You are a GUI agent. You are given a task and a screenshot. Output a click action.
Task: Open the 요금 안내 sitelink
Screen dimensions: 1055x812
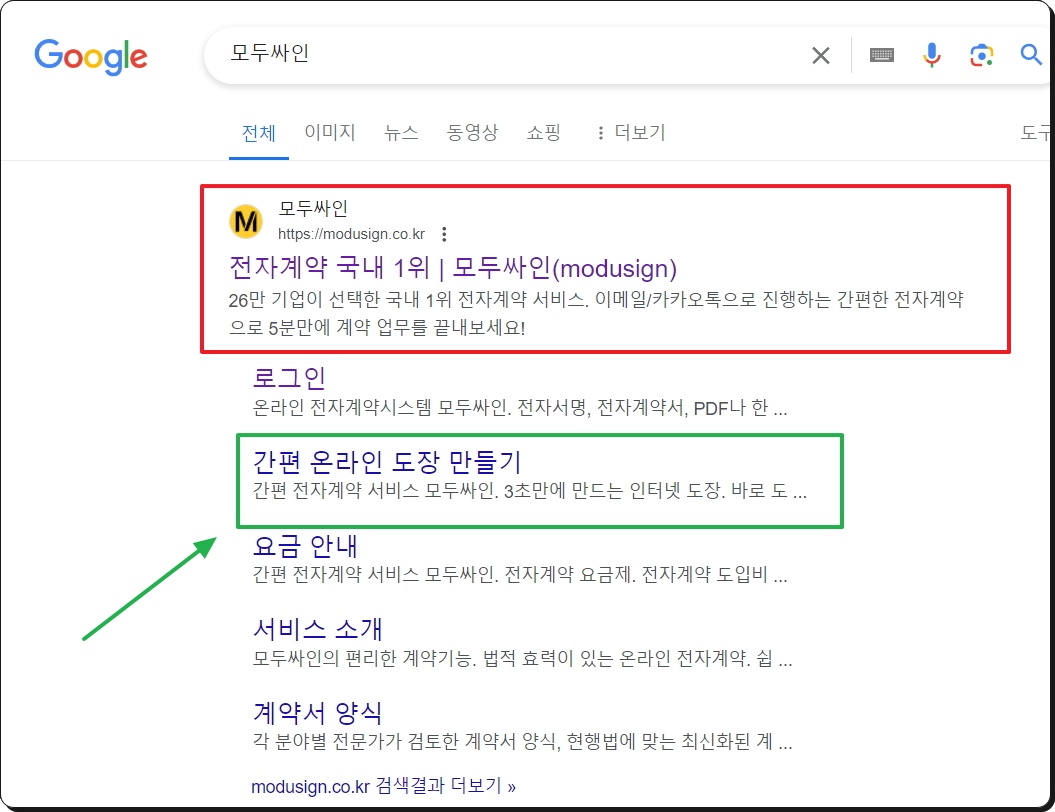tap(305, 546)
